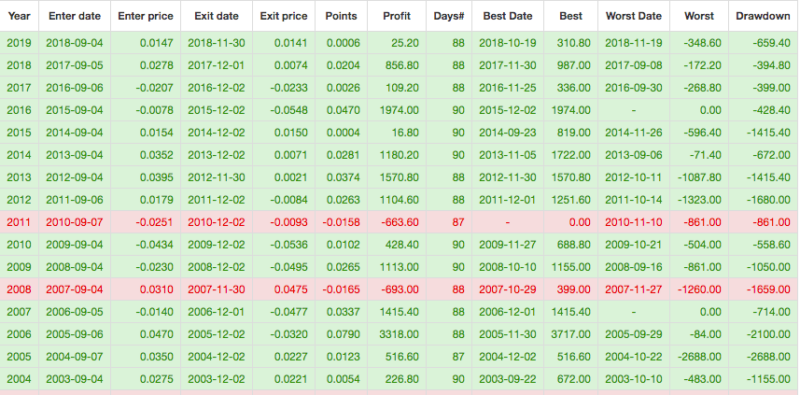Click worst date 2010-11-10
The image size is (800, 395).
click(634, 223)
